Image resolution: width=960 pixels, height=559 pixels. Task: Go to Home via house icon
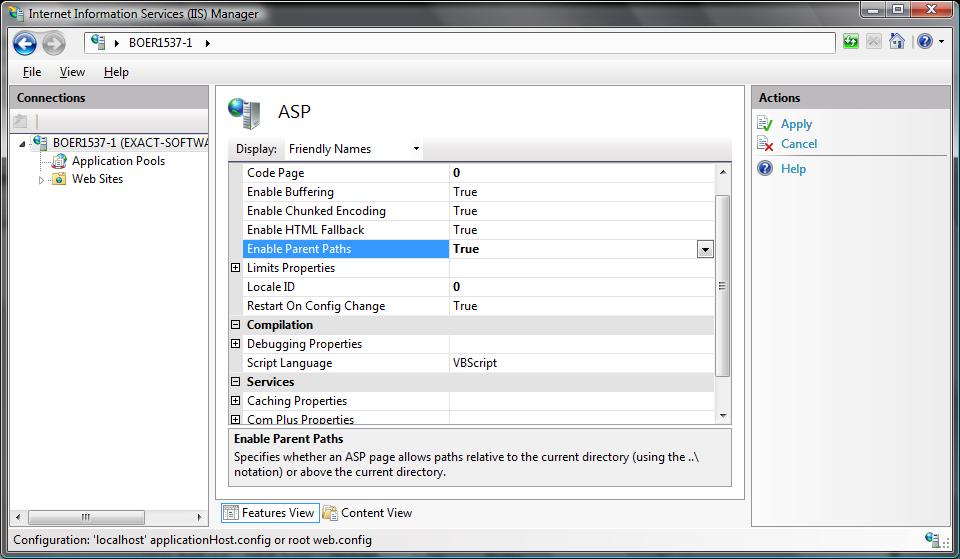coord(897,41)
